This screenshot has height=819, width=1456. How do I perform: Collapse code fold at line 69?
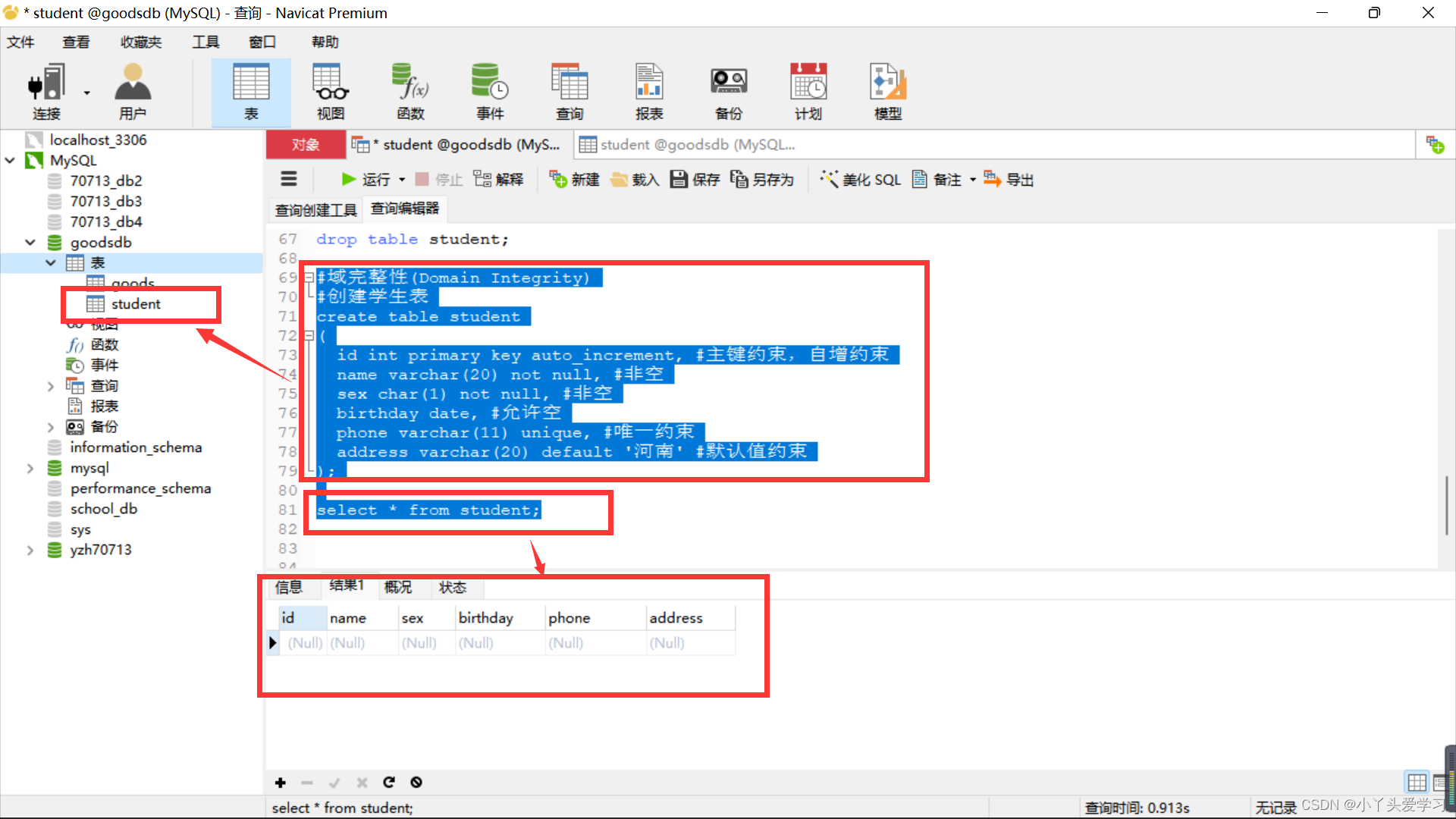(x=309, y=278)
